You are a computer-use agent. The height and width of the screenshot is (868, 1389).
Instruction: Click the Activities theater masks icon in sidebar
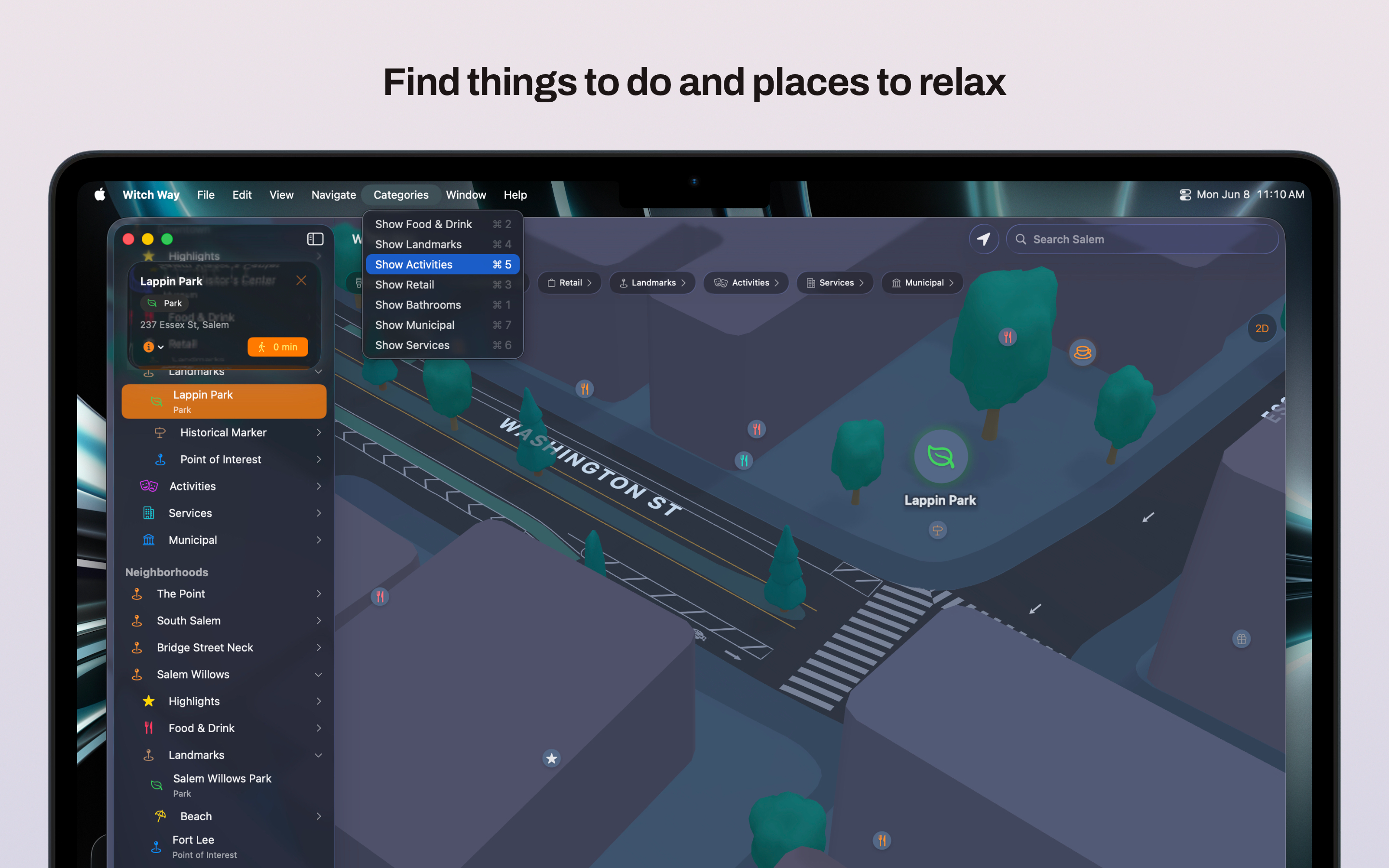(149, 486)
